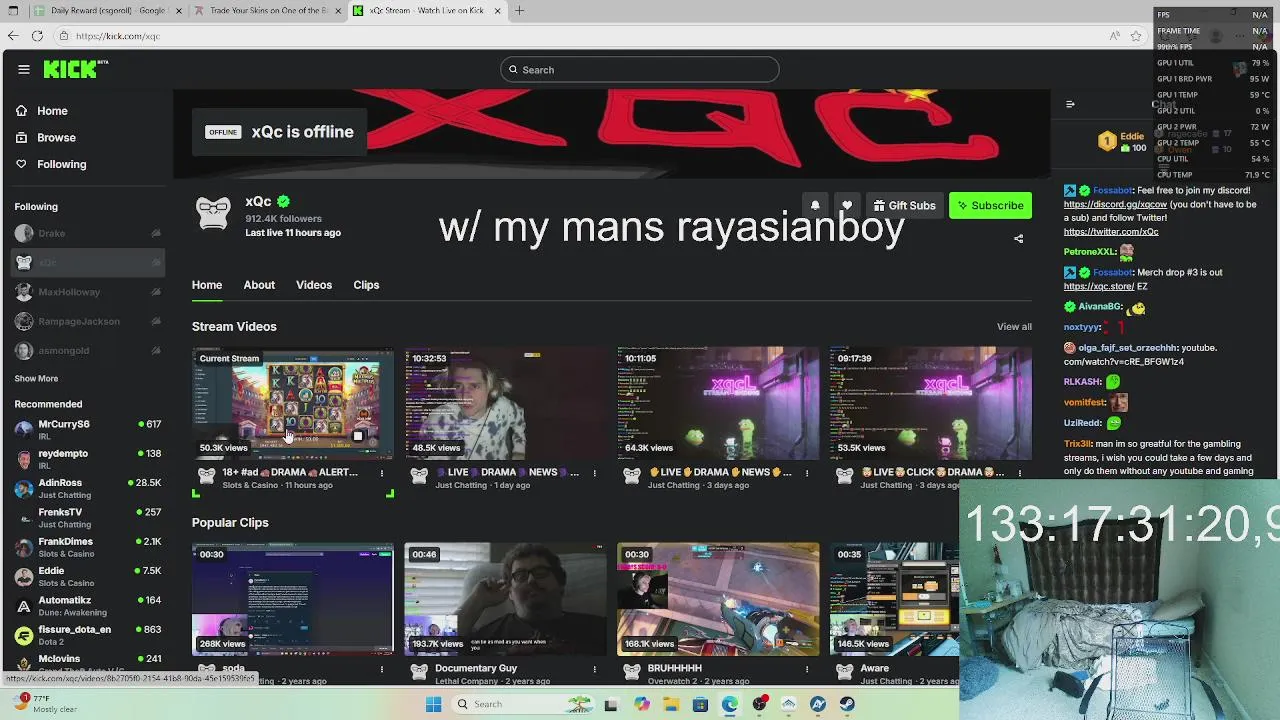Viewport: 1280px width, 720px height.
Task: Click the share icon below Subscribe
Action: click(x=1018, y=239)
